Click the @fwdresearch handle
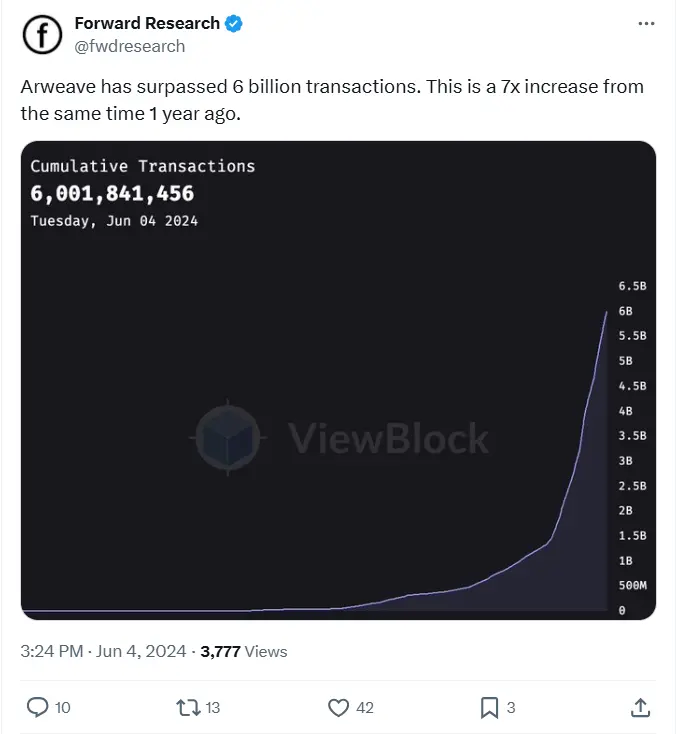The image size is (676, 734). (x=130, y=45)
